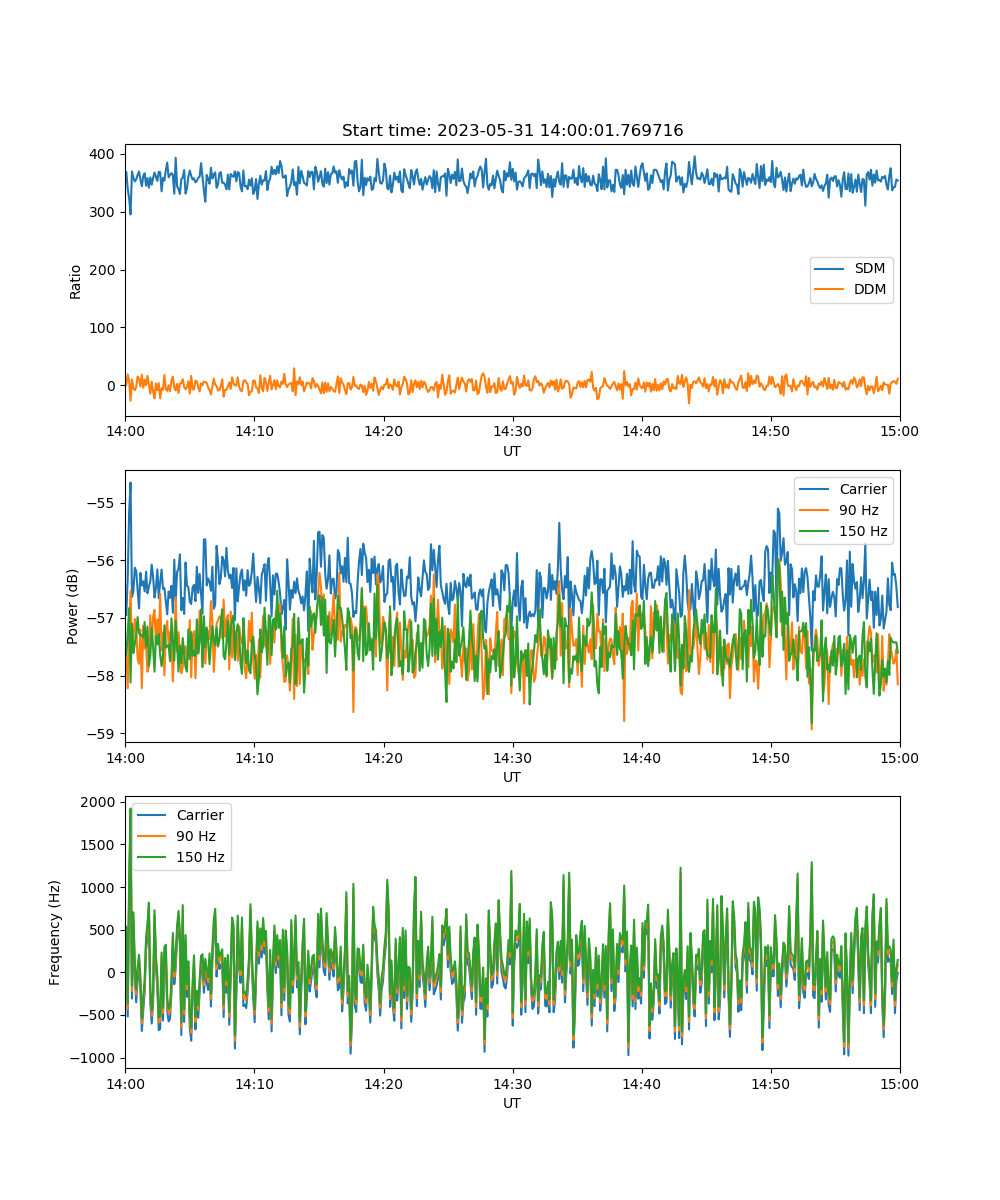The width and height of the screenshot is (1000, 1200).
Task: Click the UT x-axis label under the Ratio plot
Action: (x=512, y=451)
